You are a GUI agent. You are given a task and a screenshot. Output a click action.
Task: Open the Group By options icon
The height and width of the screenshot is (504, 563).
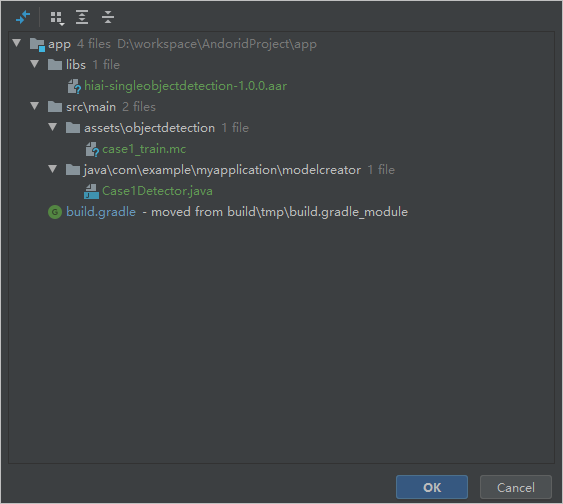click(x=57, y=18)
